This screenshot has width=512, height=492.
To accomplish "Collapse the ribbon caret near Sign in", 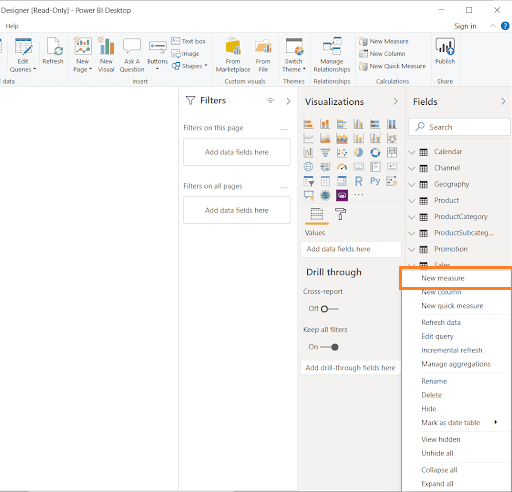I will tap(493, 26).
